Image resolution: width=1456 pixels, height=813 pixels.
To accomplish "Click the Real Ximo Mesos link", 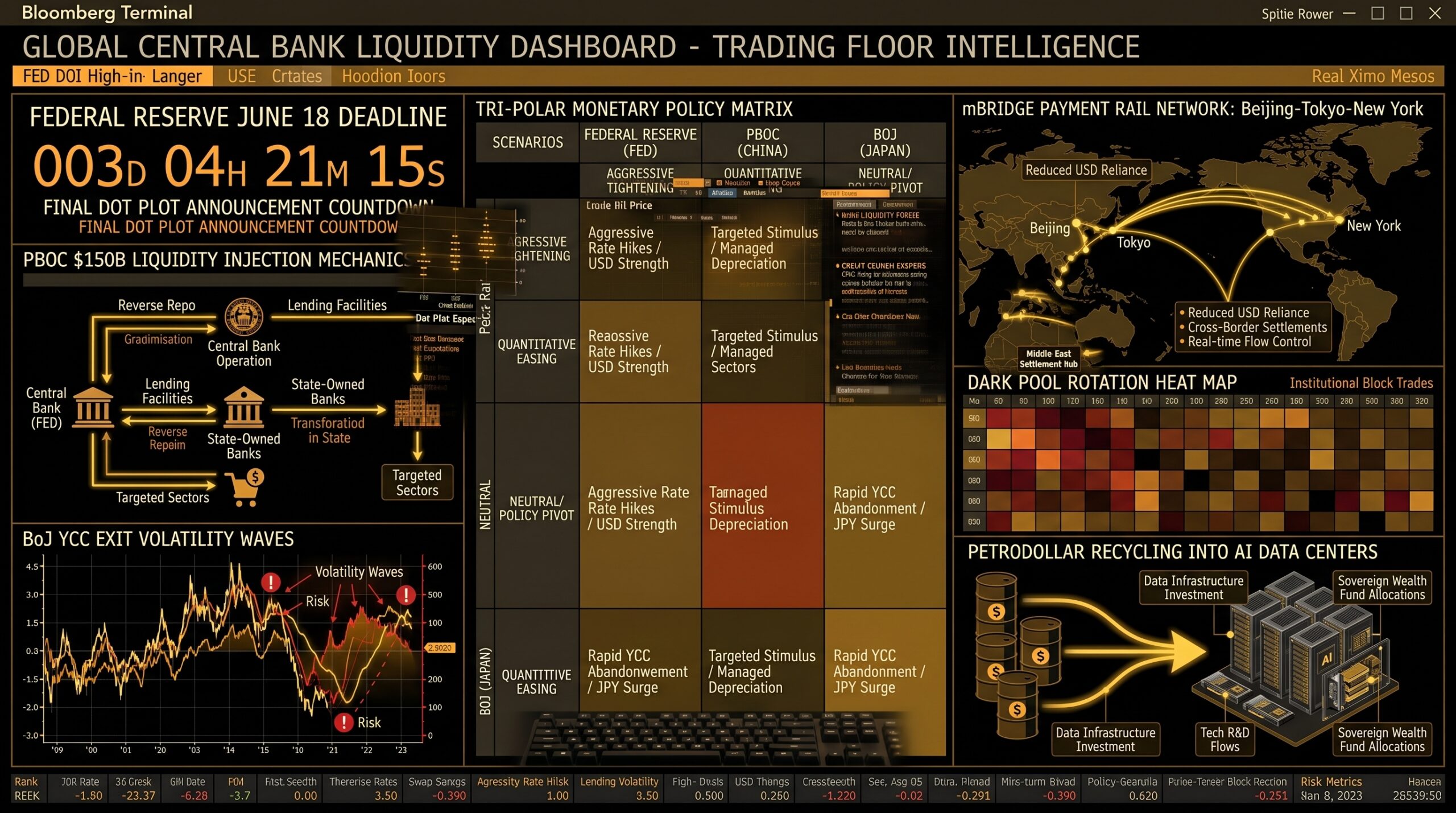I will coord(1372,76).
